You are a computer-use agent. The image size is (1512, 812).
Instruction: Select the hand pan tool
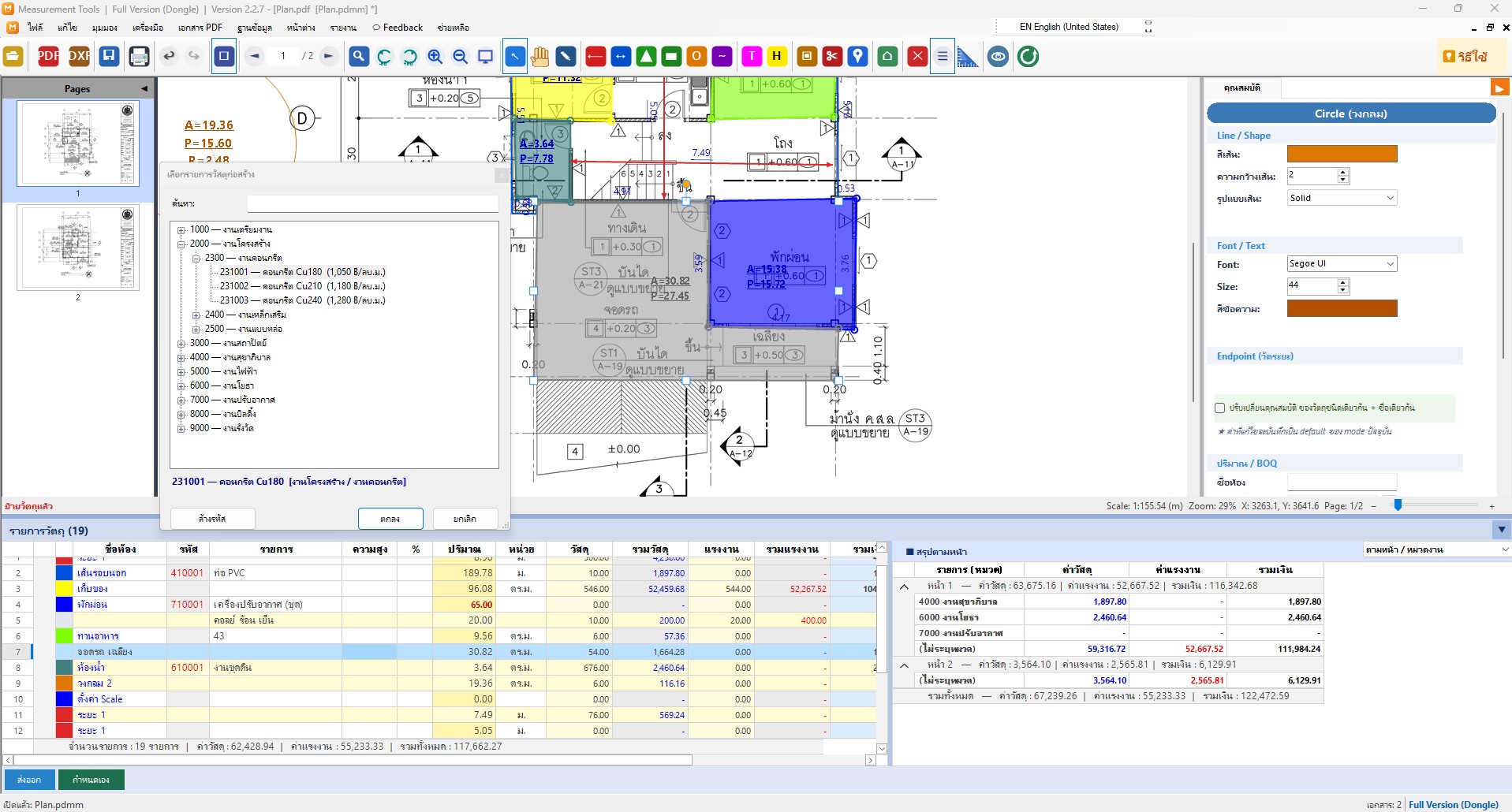tap(539, 56)
